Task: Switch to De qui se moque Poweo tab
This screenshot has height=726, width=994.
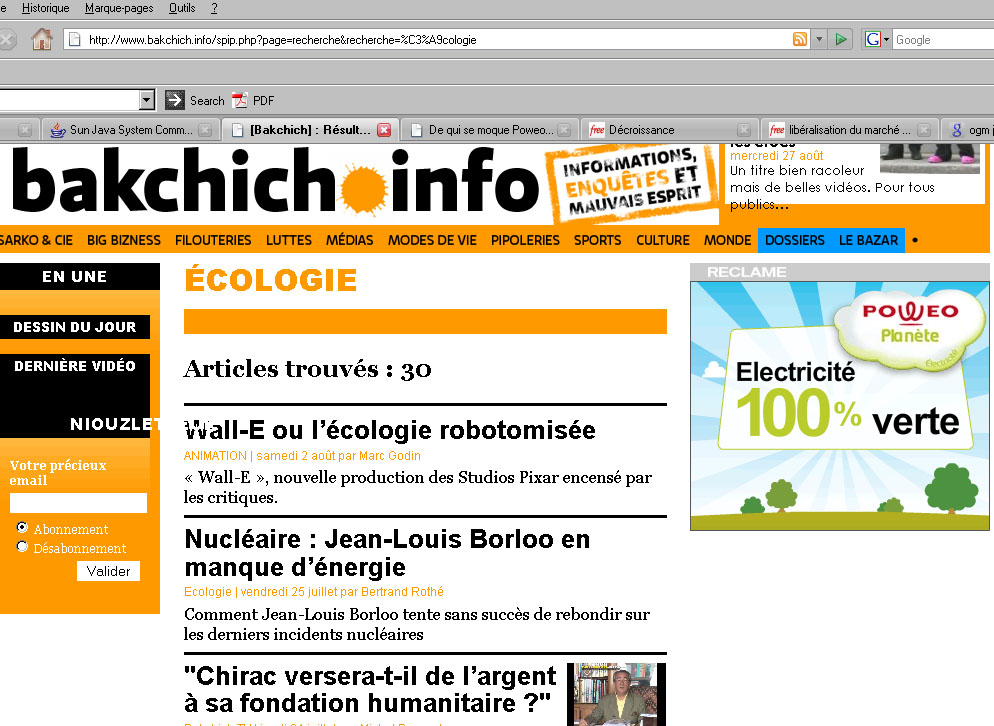Action: click(x=490, y=130)
